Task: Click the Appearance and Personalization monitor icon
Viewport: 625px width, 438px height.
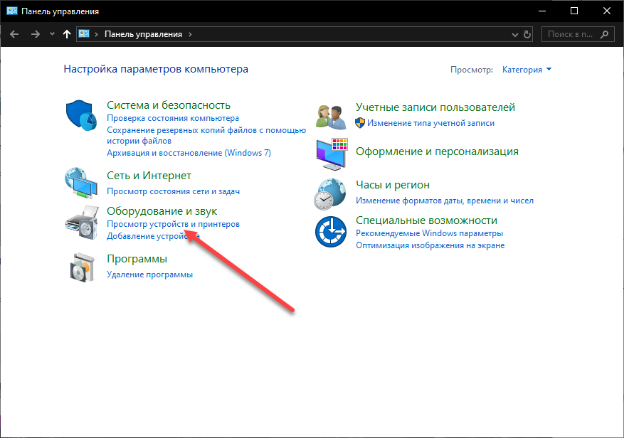Action: pyautogui.click(x=332, y=154)
